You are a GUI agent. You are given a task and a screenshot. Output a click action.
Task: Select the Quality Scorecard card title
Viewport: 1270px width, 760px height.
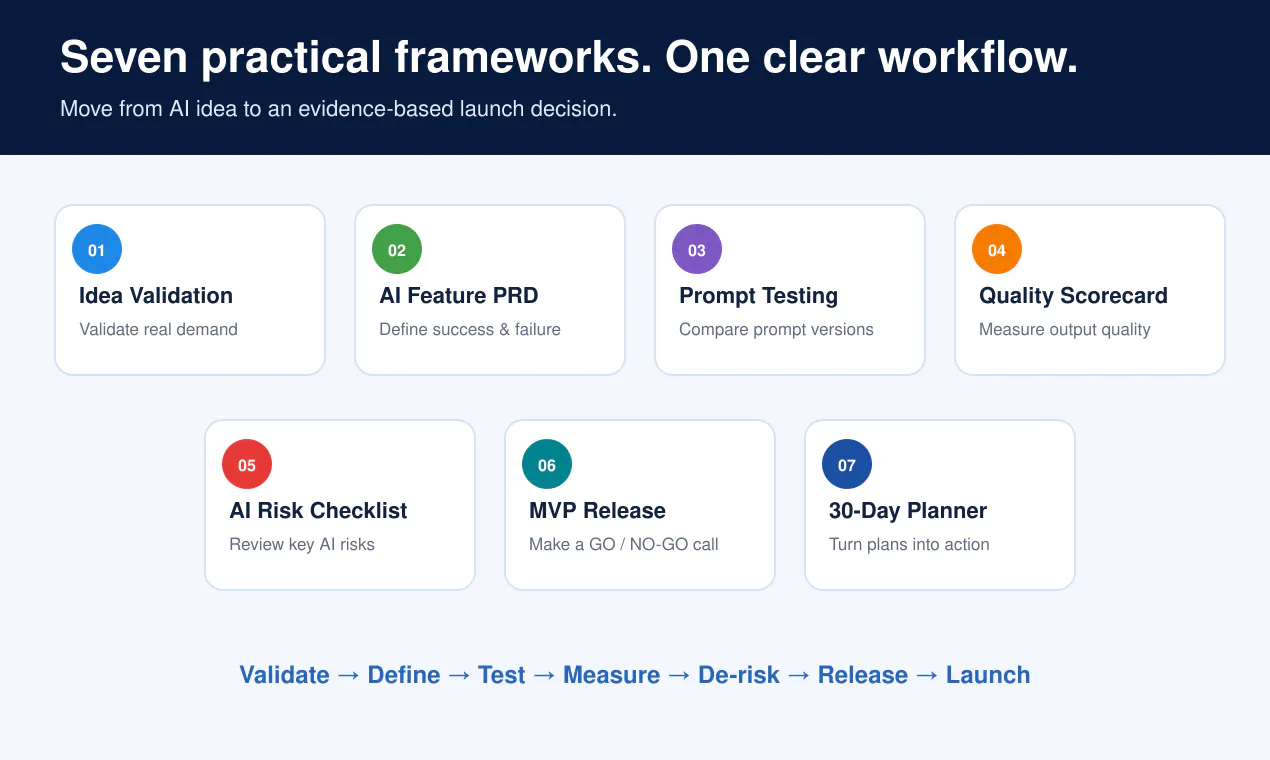(1074, 296)
